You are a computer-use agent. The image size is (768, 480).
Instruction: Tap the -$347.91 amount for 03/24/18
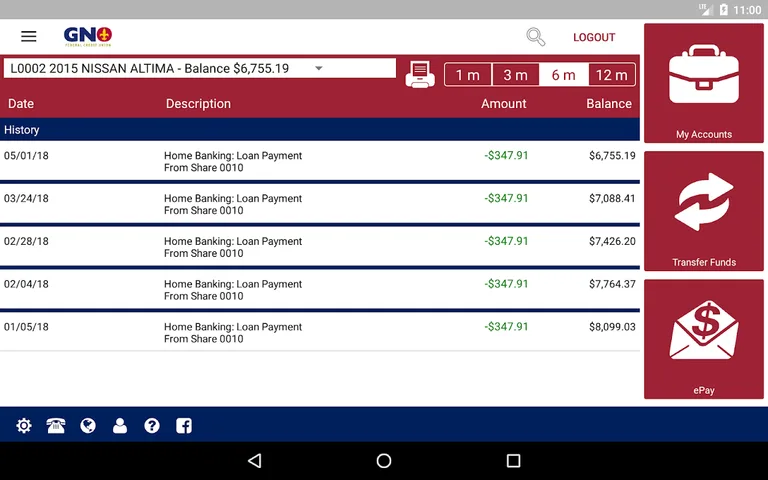[x=506, y=198]
